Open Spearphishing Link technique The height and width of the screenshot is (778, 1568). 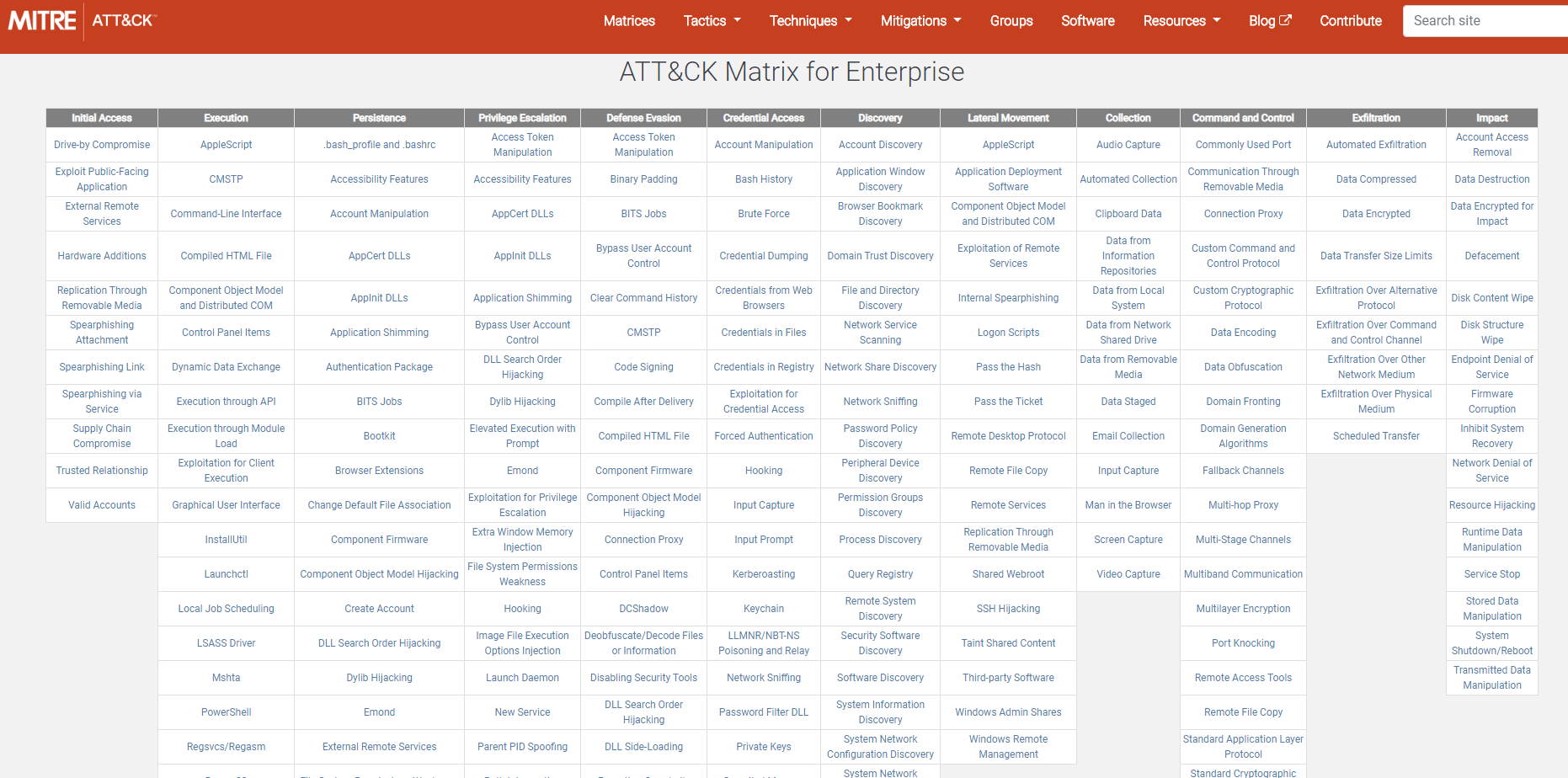pos(102,367)
